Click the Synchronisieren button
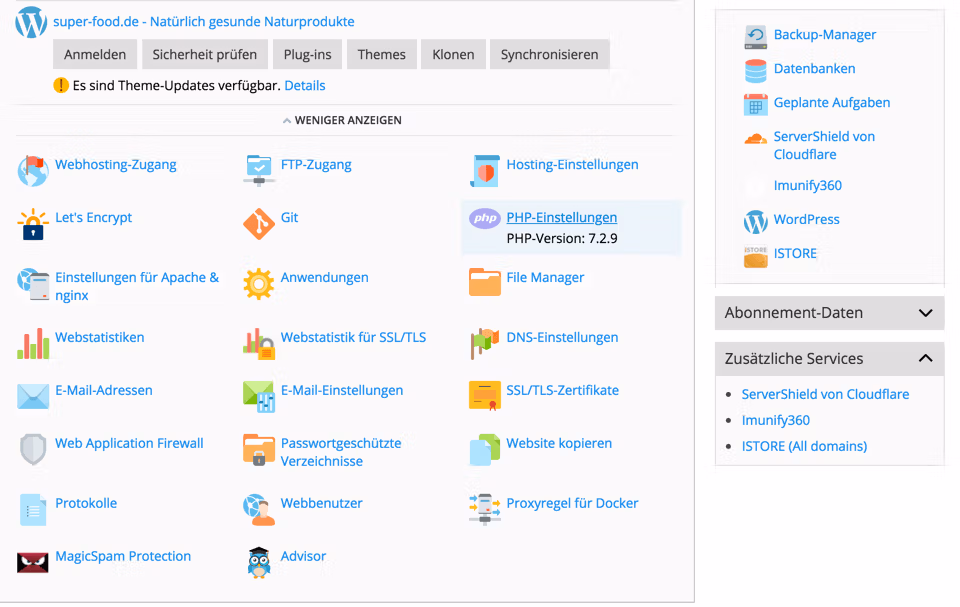 549,55
